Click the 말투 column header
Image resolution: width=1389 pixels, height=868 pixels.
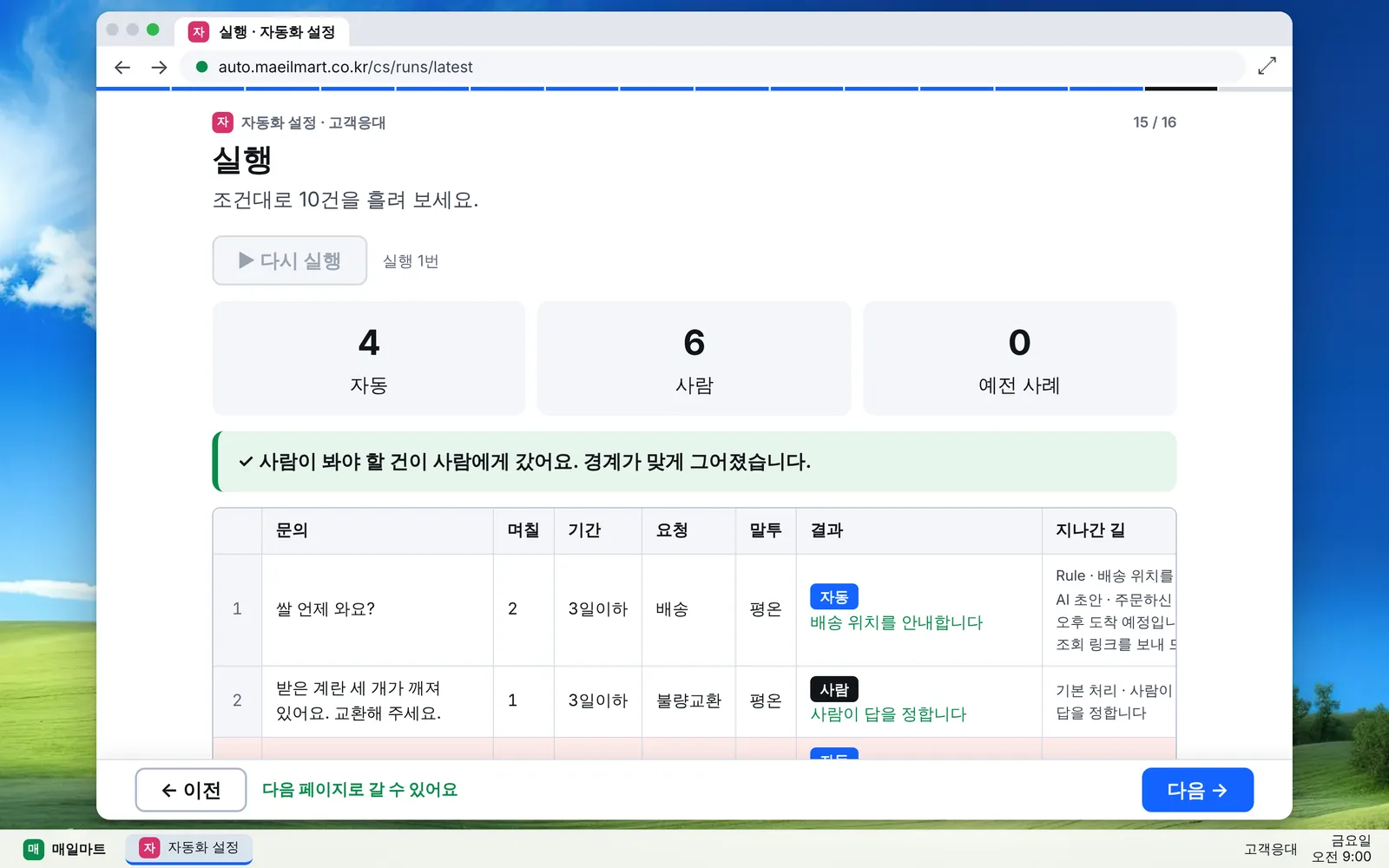tap(766, 530)
